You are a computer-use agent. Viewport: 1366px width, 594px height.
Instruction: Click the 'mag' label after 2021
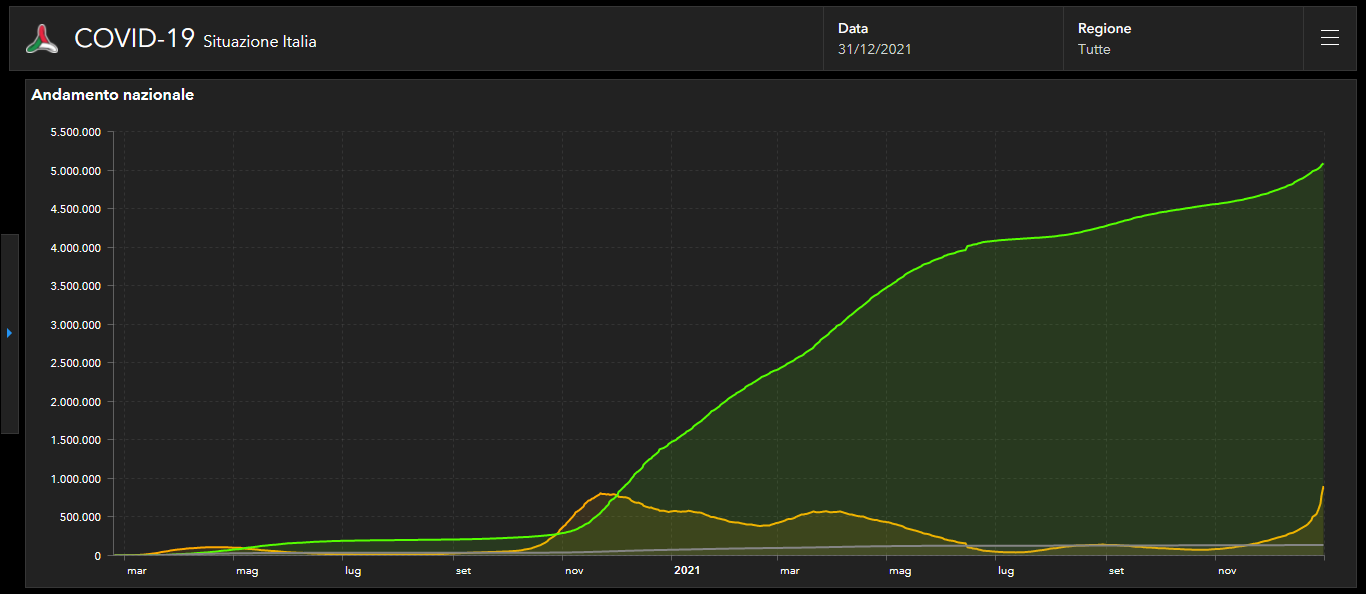point(900,571)
